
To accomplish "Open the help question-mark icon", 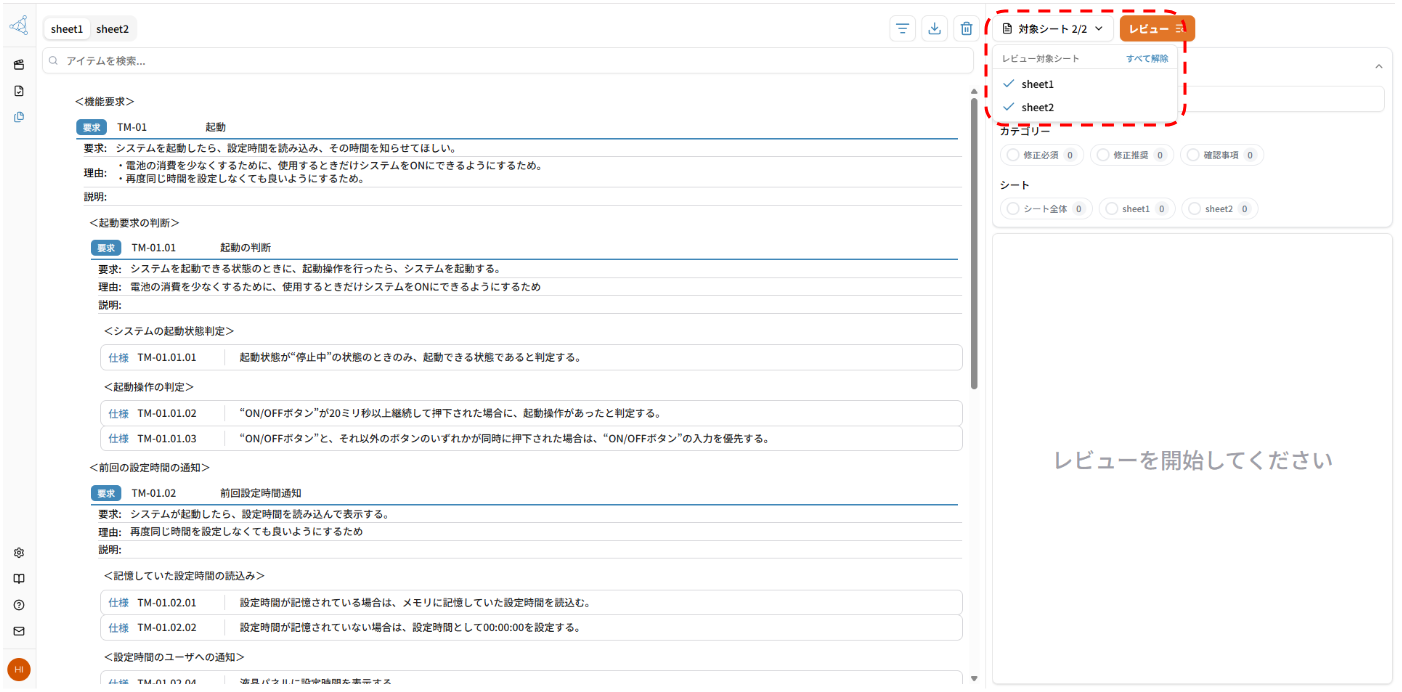I will click(x=18, y=604).
